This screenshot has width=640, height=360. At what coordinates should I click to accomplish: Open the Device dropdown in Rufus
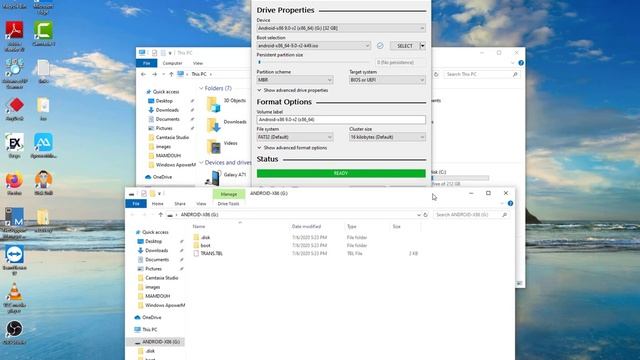pyautogui.click(x=341, y=28)
